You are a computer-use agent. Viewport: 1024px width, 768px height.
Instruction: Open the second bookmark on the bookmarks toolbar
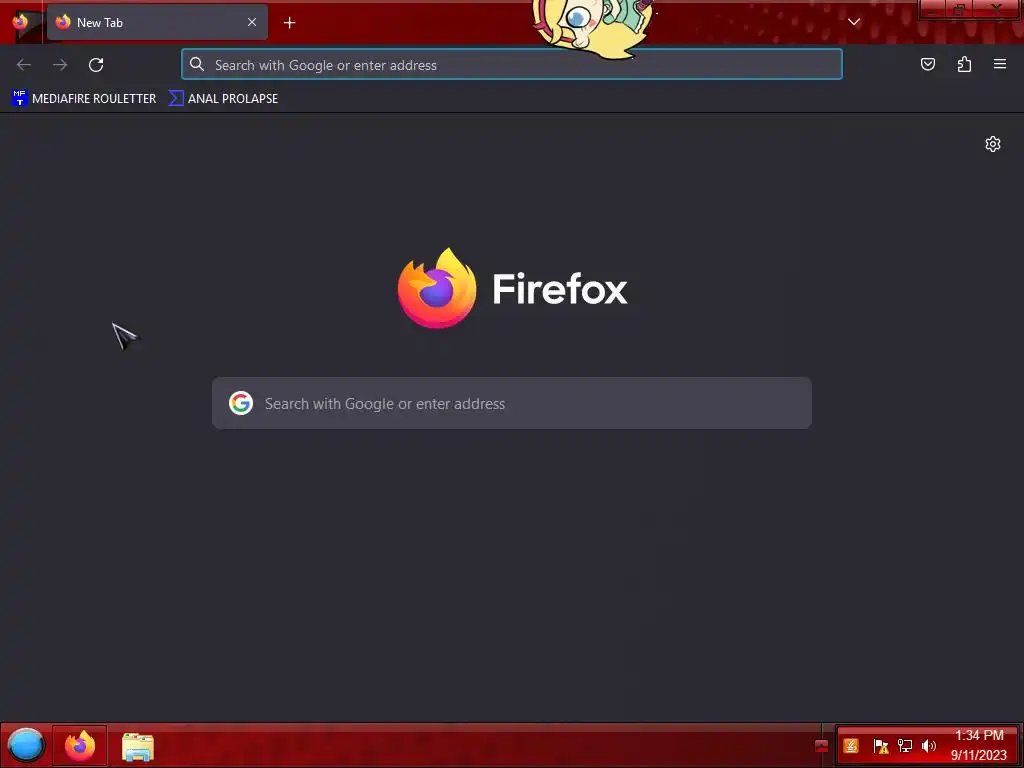tap(223, 99)
